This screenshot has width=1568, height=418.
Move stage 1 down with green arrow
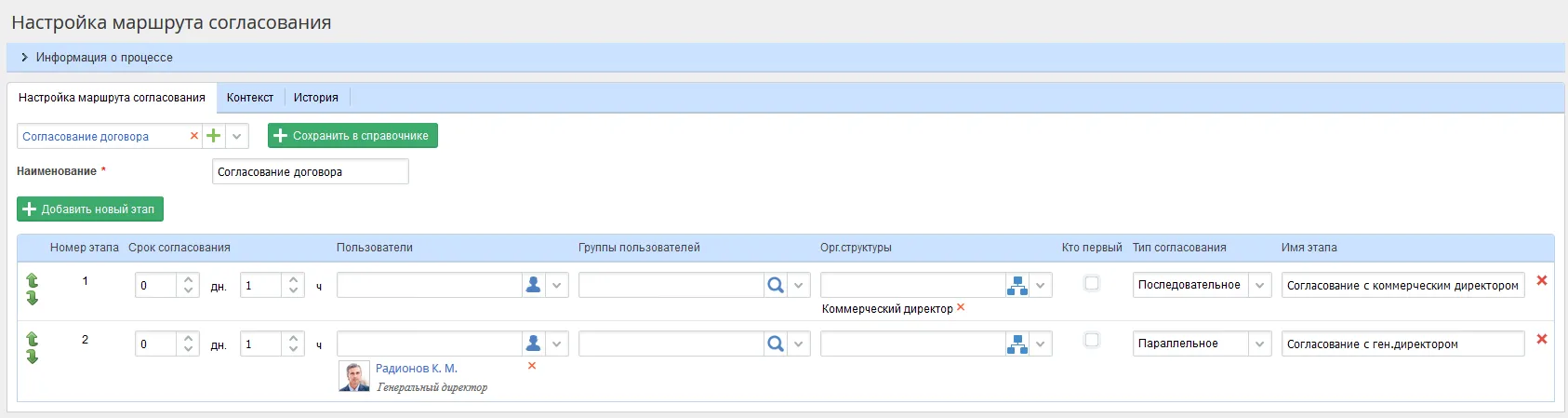coord(33,298)
